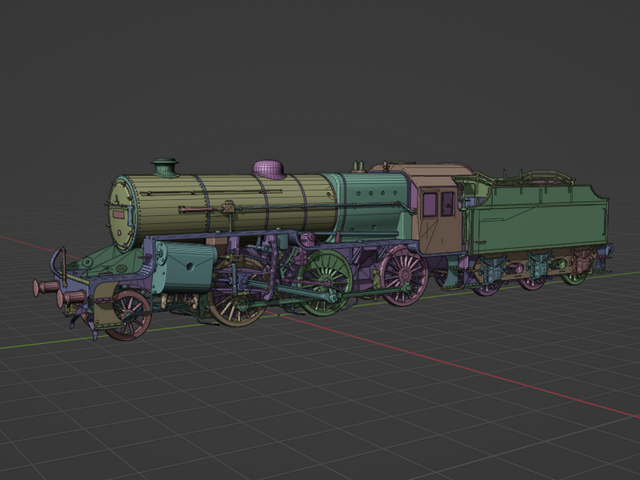Click the circular smokebox door at the front
Screen dimensions: 640x480
coord(123,213)
